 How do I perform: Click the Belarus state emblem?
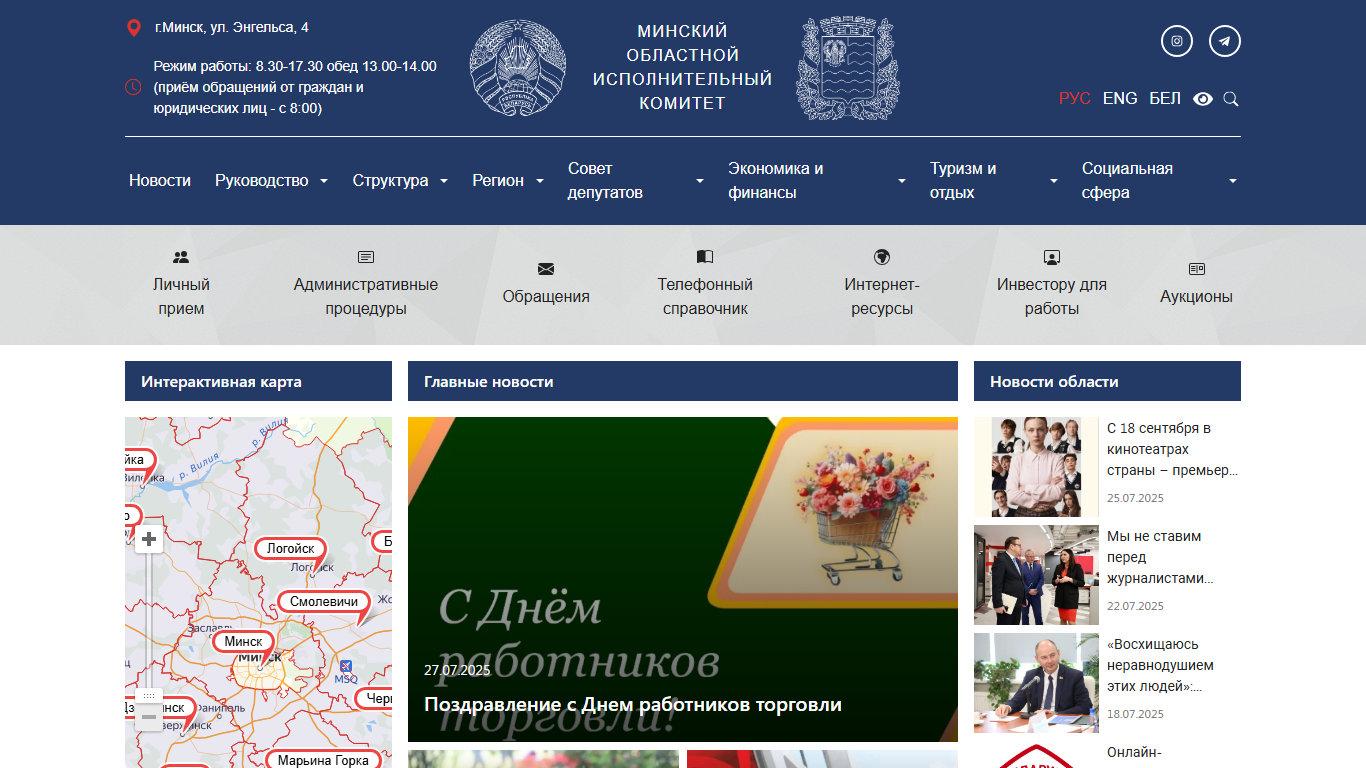(x=518, y=70)
